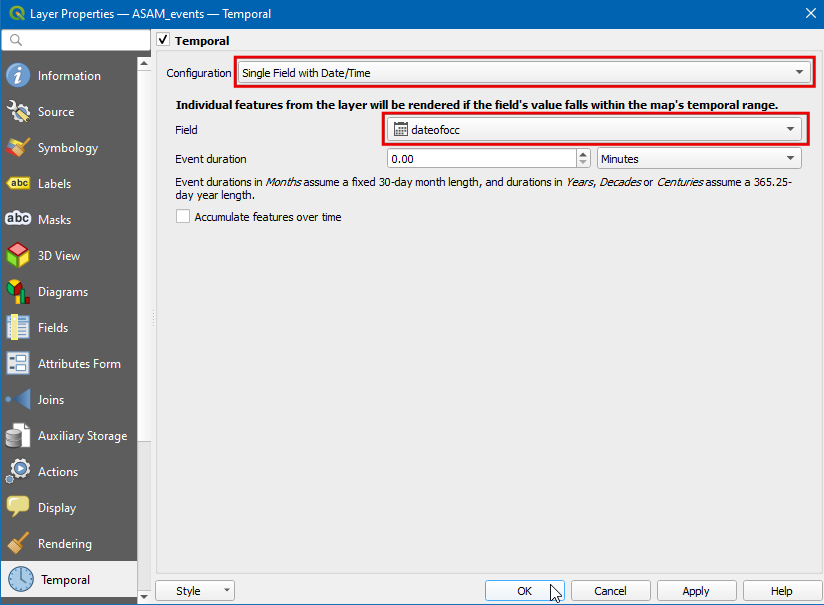Toggle the Temporal checkbox
The width and height of the screenshot is (824, 605).
163,40
